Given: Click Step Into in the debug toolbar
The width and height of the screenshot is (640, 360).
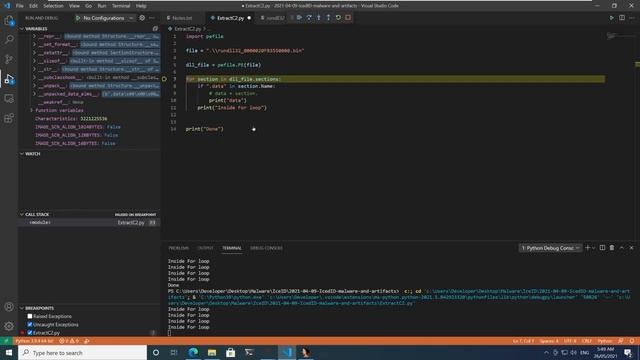Looking at the screenshot, I should pos(319,18).
